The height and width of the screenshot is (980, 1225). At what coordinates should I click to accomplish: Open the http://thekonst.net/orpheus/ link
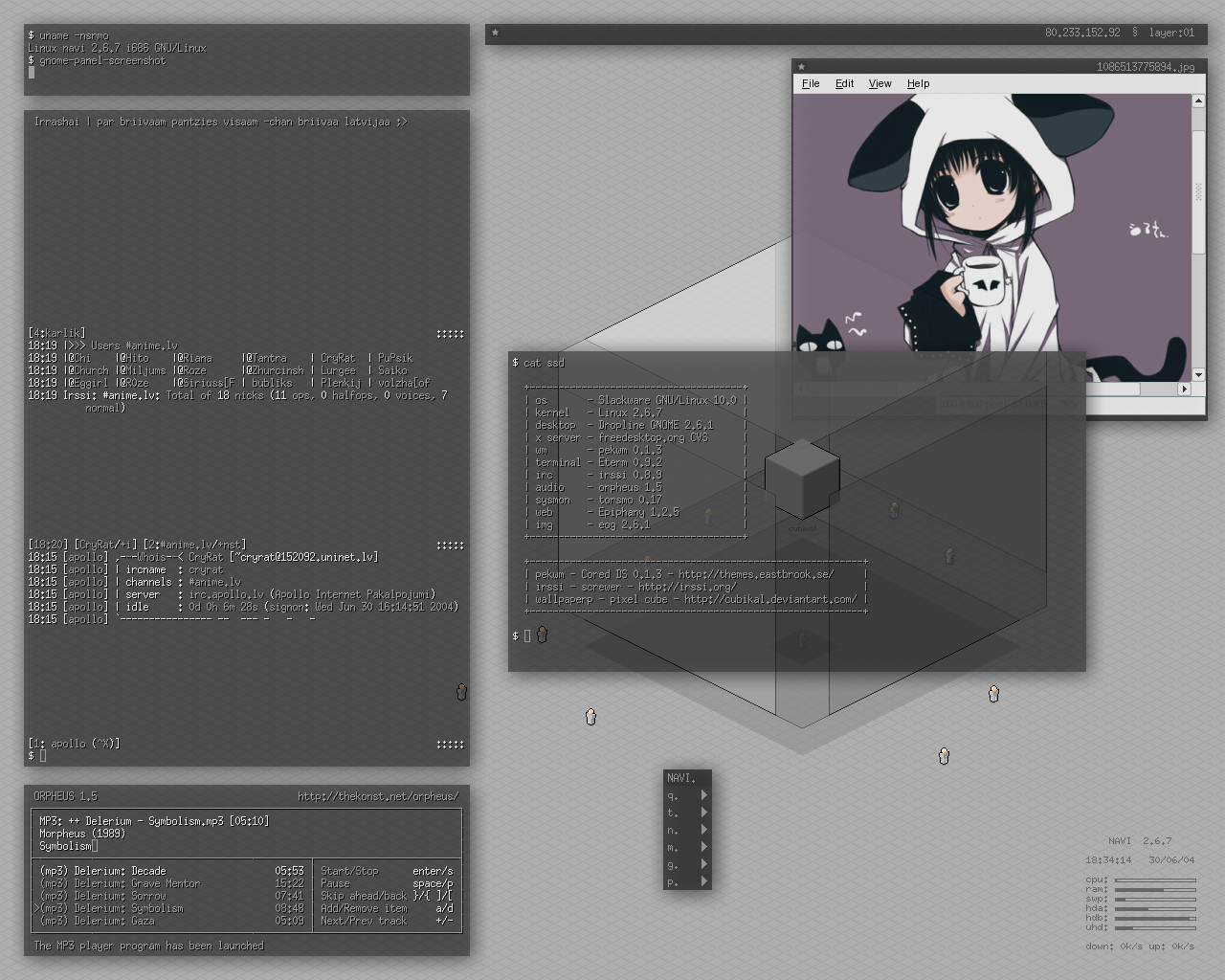378,796
